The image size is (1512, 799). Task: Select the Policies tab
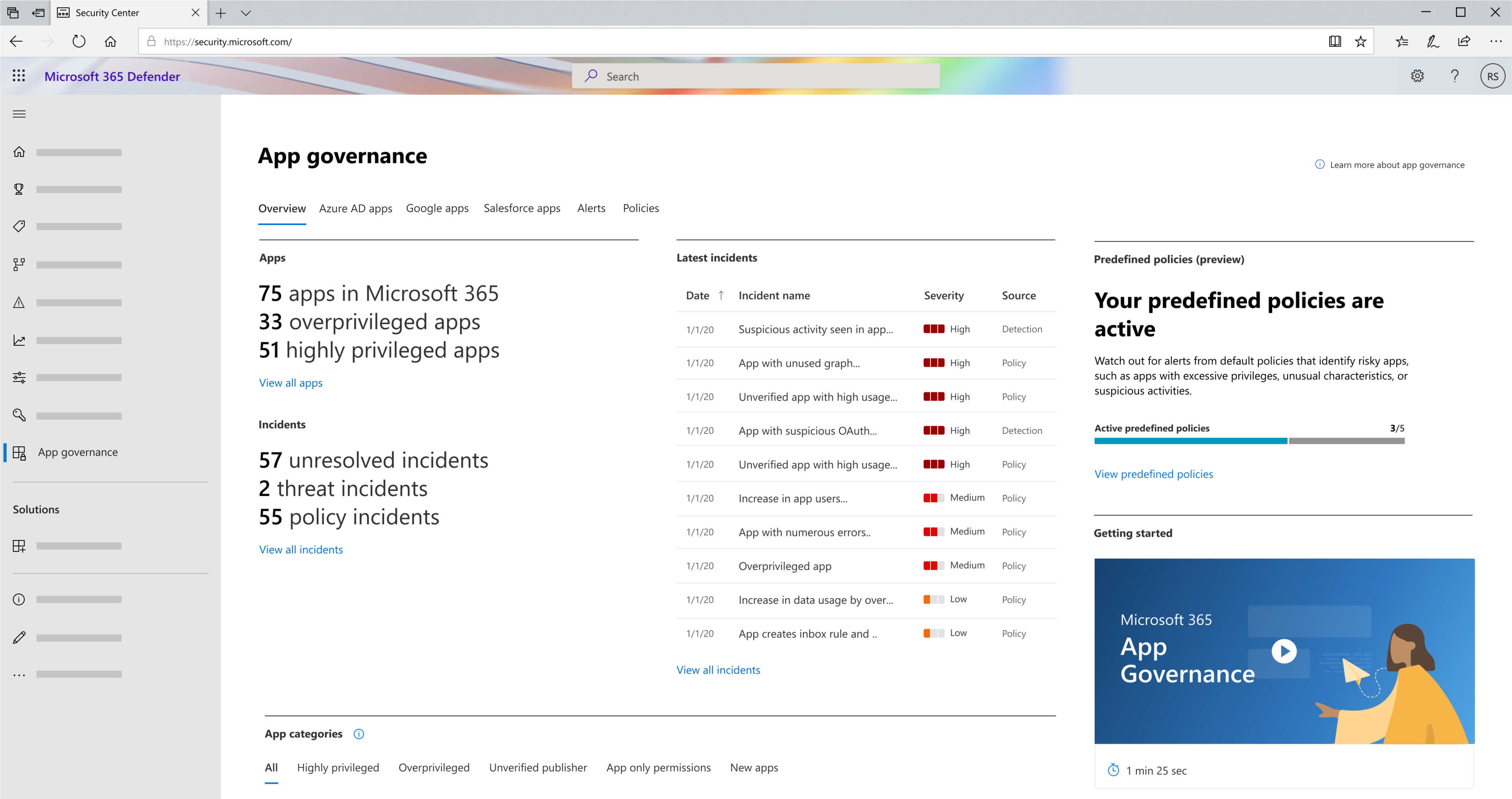[640, 208]
